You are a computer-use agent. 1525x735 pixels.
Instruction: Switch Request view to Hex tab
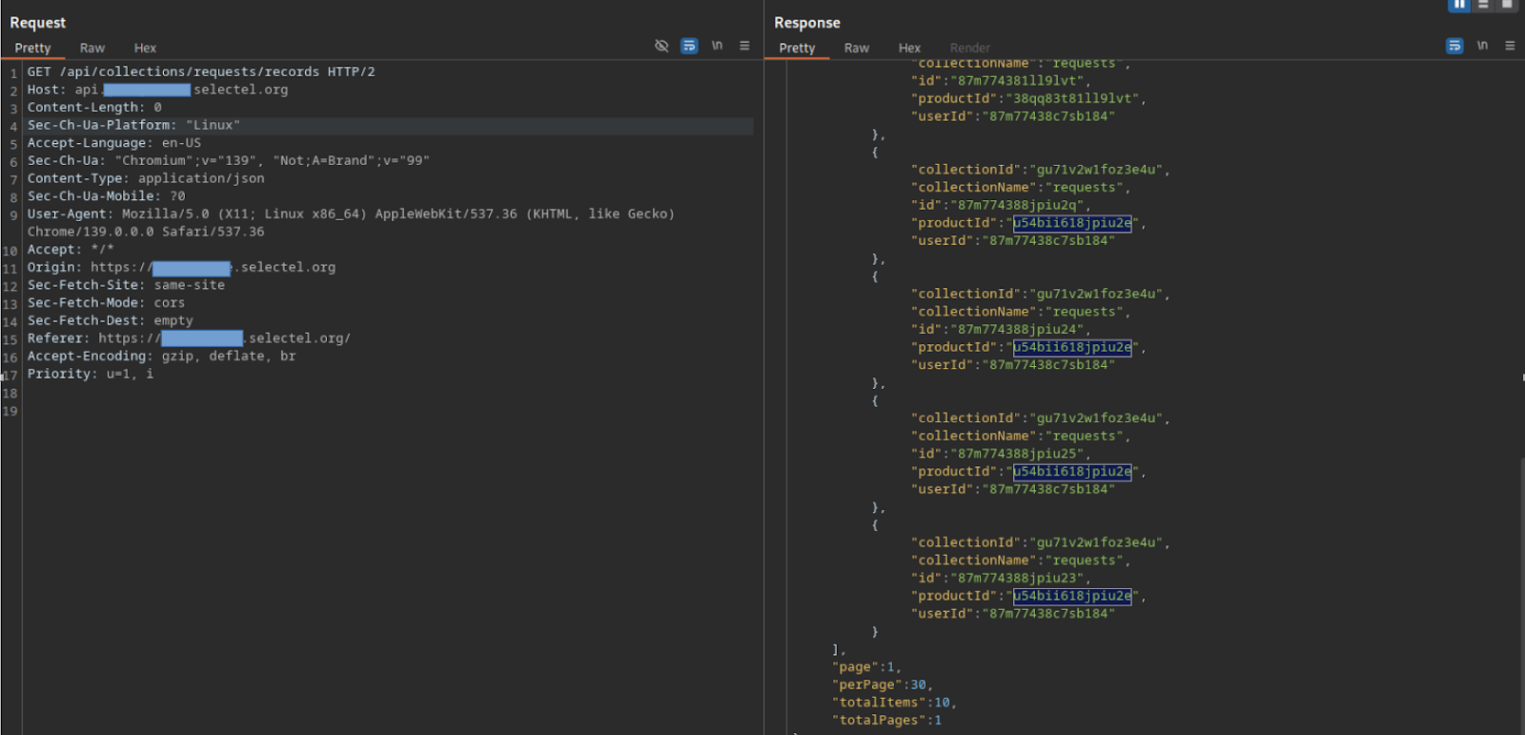[x=145, y=48]
